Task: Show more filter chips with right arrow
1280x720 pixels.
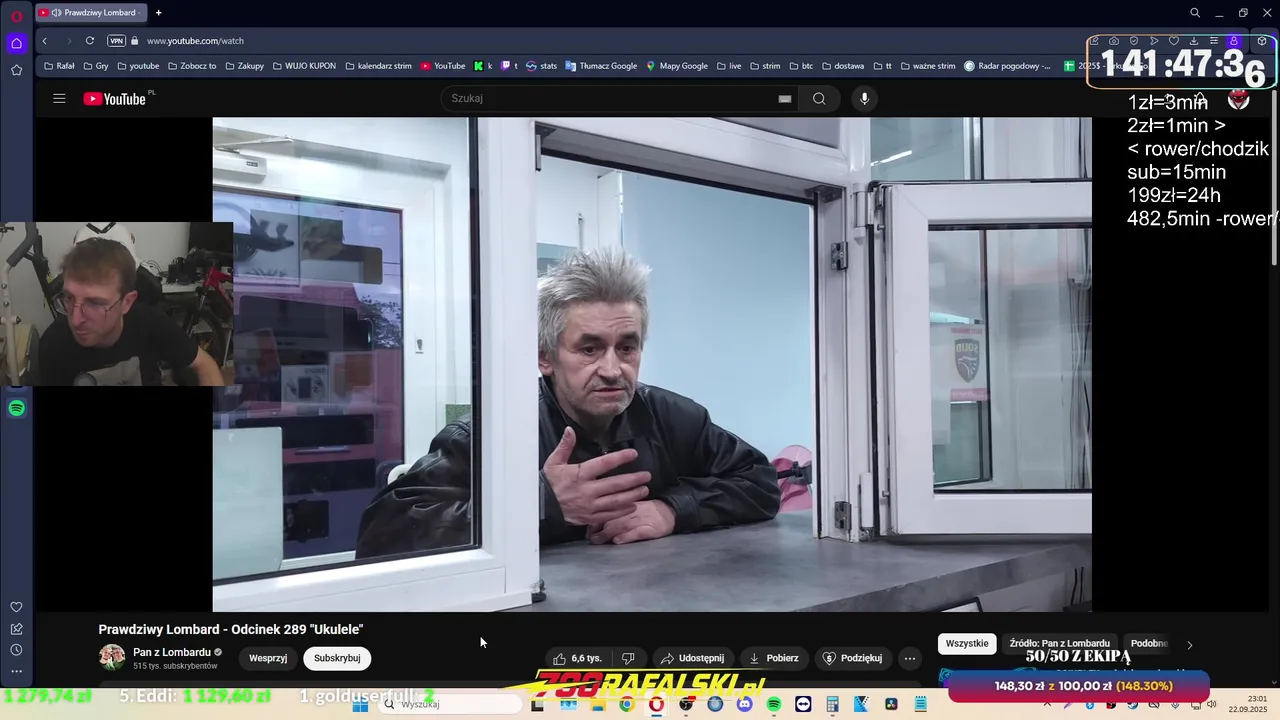Action: 1189,644
